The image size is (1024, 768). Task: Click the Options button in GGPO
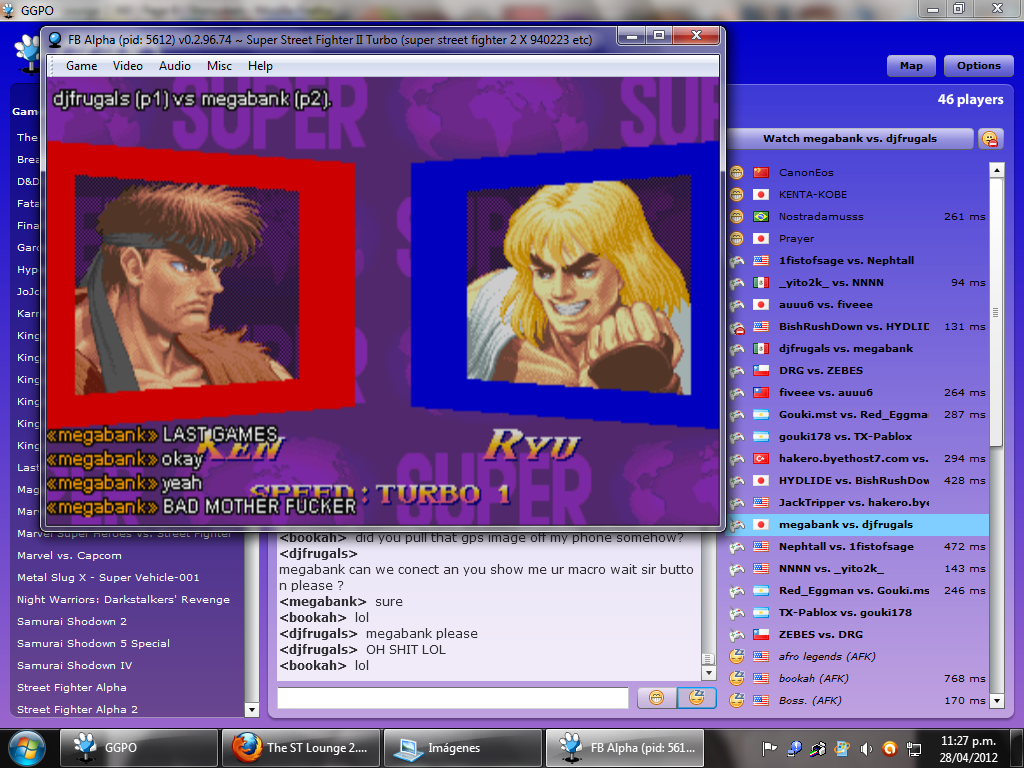click(x=978, y=66)
